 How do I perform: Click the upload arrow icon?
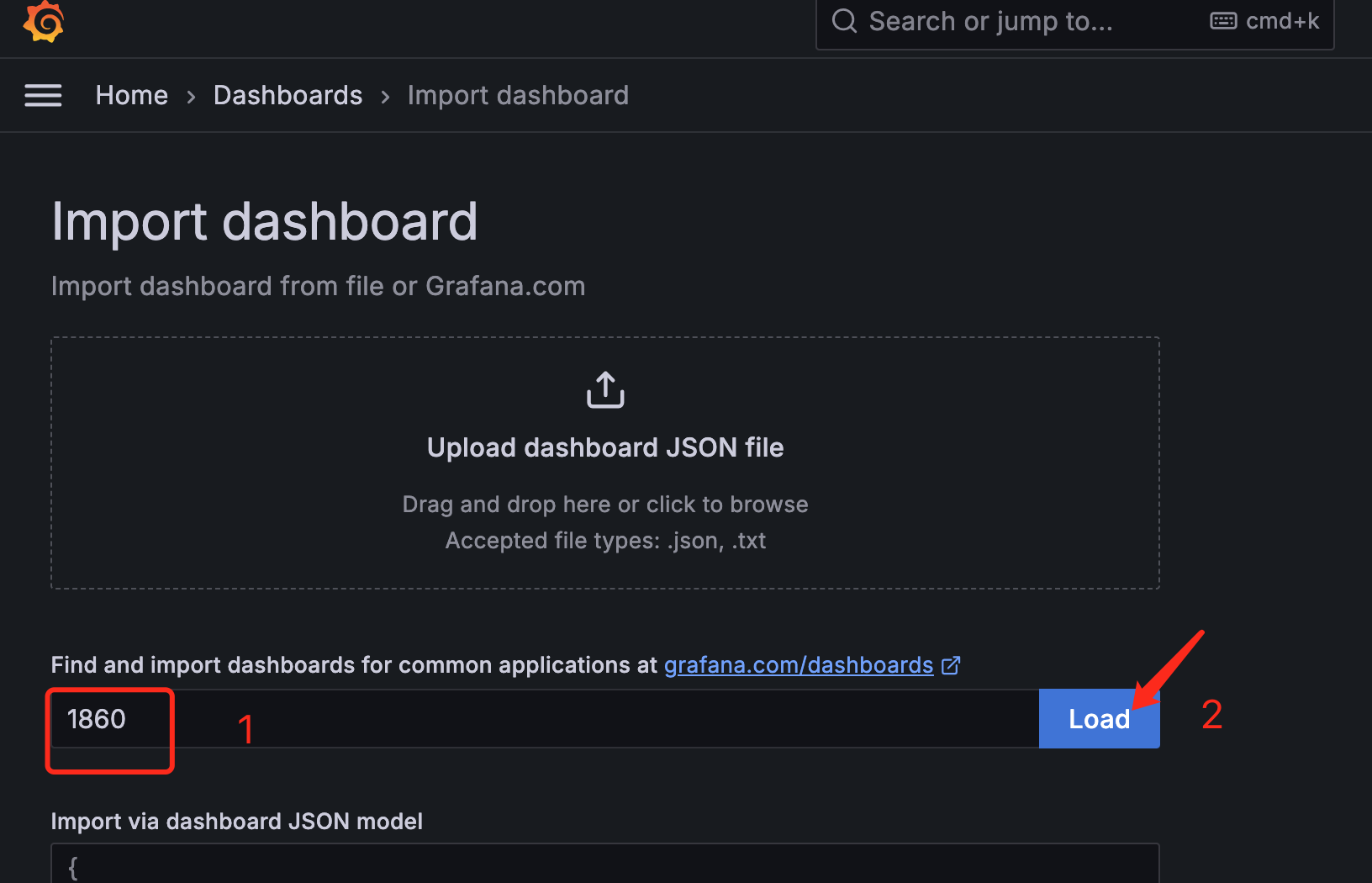click(605, 390)
